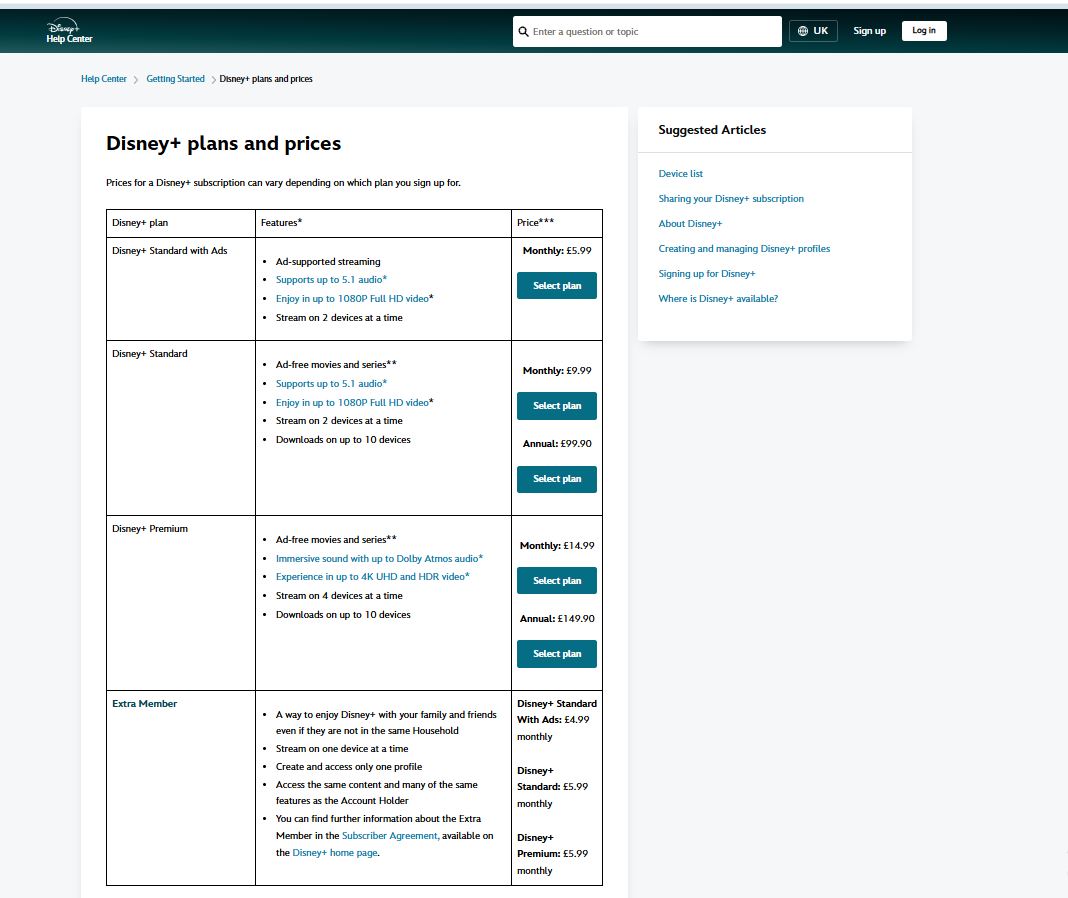Screen dimensions: 1068x898
Task: Select the Standard monthly £9.99 plan
Action: 556,405
